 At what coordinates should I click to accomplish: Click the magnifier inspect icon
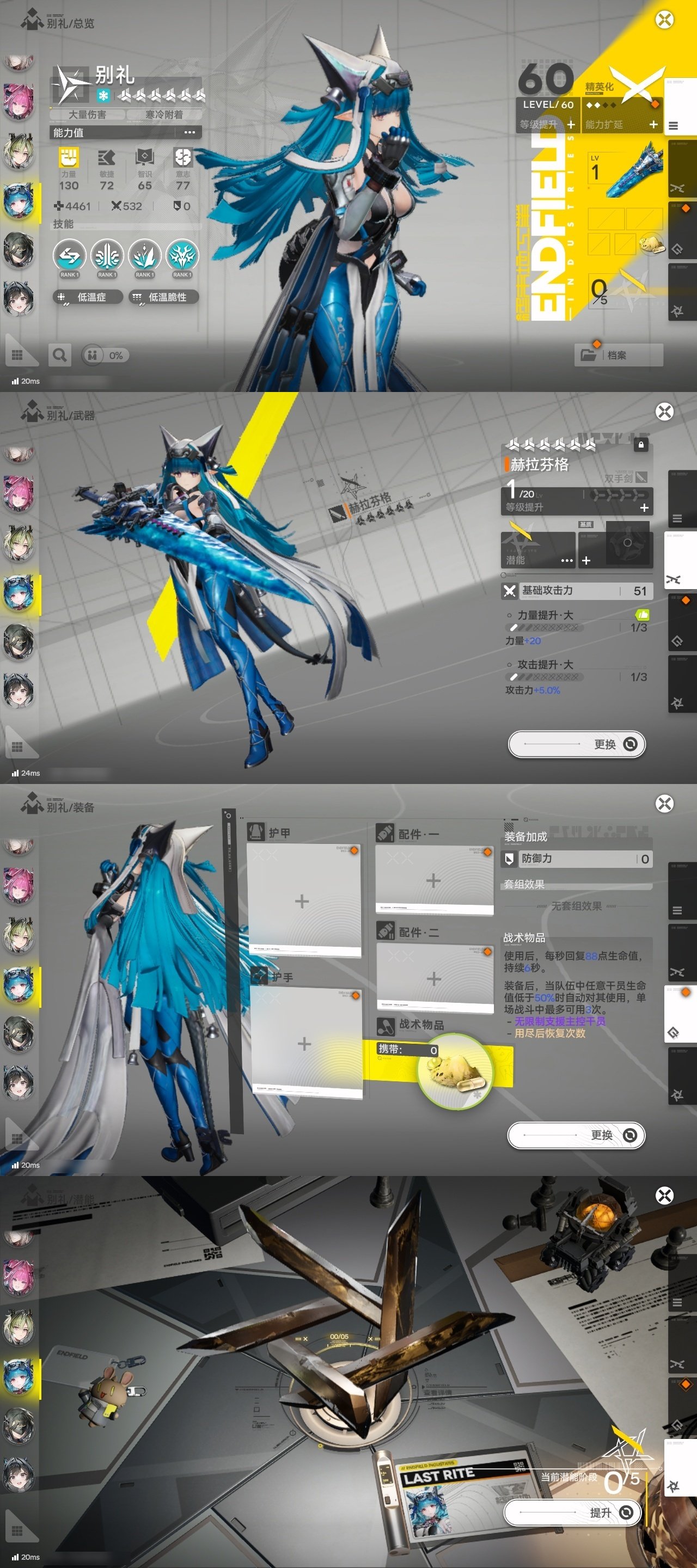pos(60,355)
